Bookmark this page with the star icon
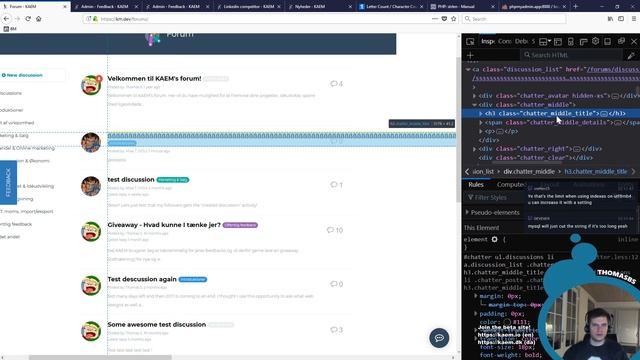This screenshot has width=640, height=360. [453, 19]
